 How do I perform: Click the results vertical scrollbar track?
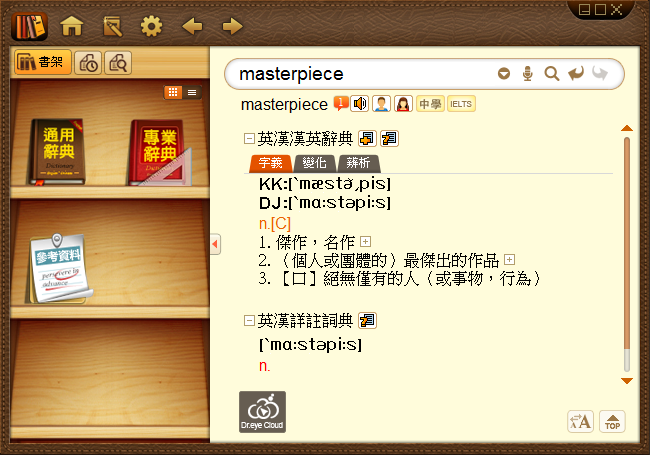click(627, 254)
